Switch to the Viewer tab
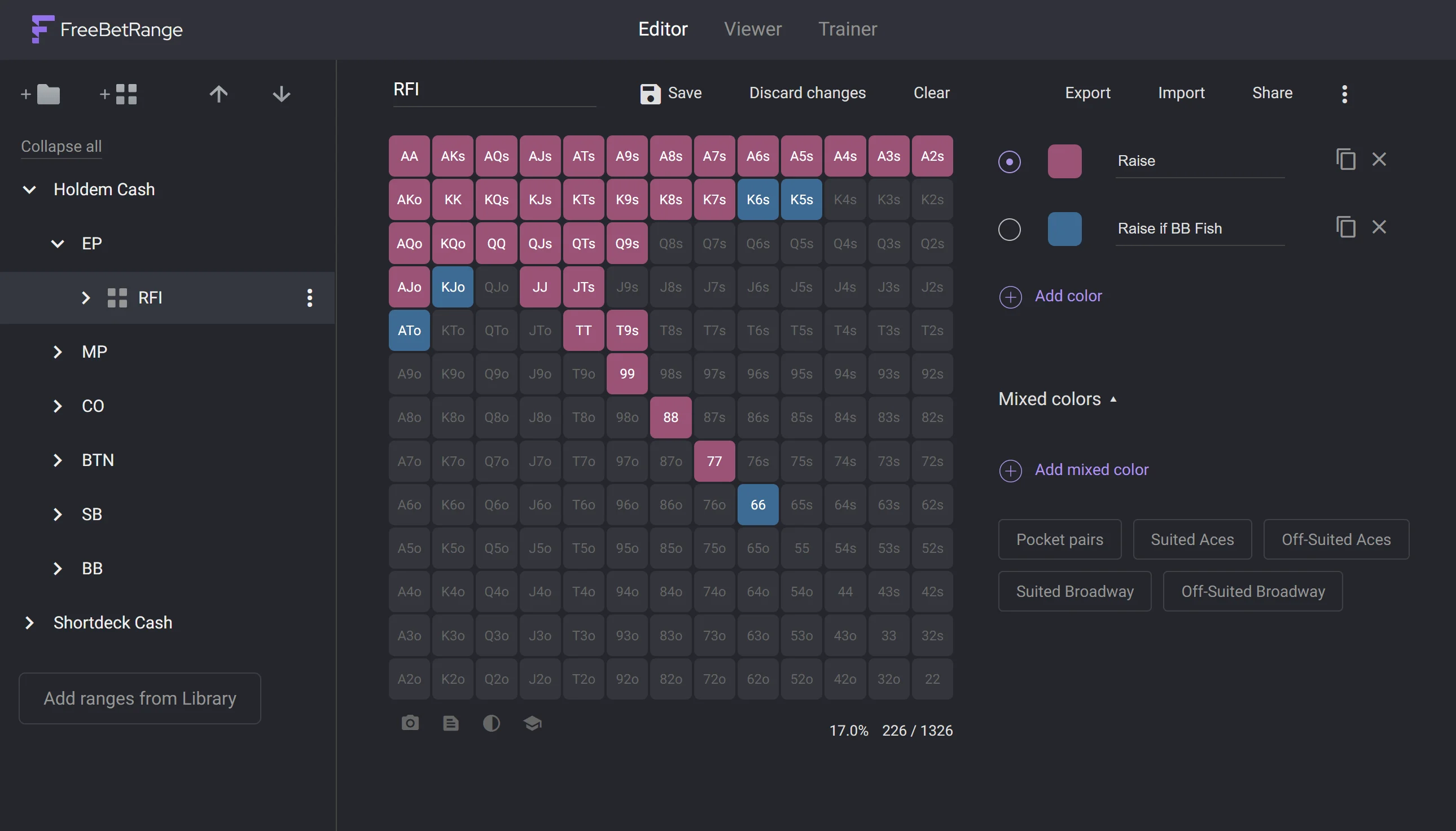Screen dimensions: 1456x831 752,29
